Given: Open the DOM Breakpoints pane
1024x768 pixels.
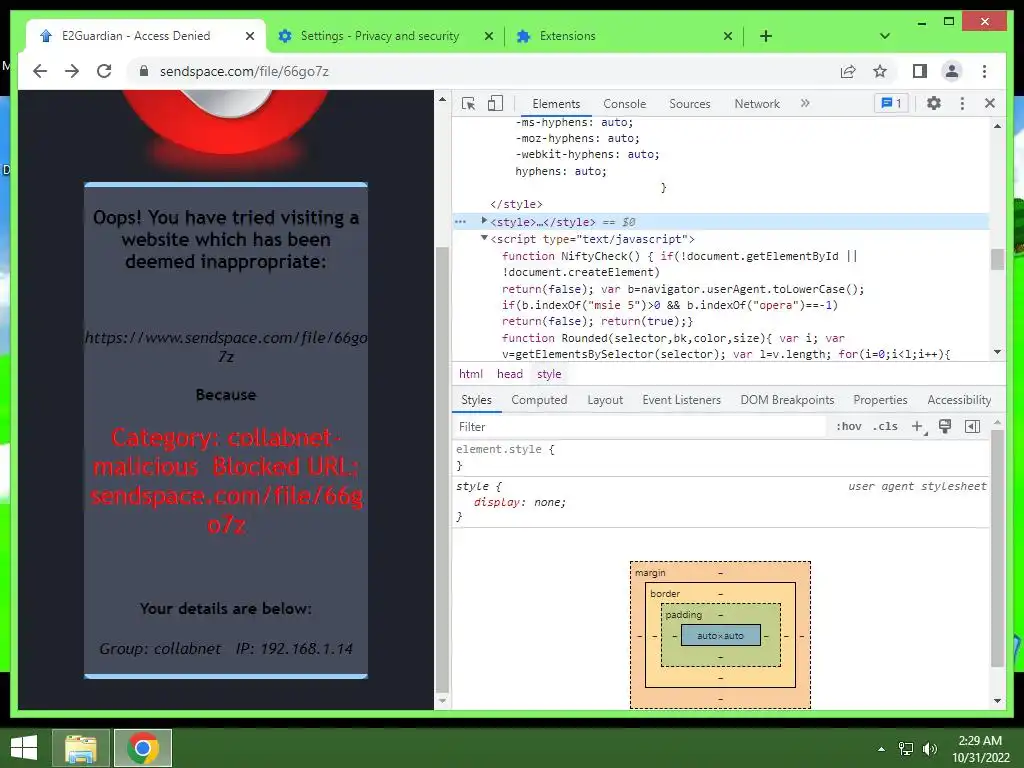Looking at the screenshot, I should tap(787, 400).
